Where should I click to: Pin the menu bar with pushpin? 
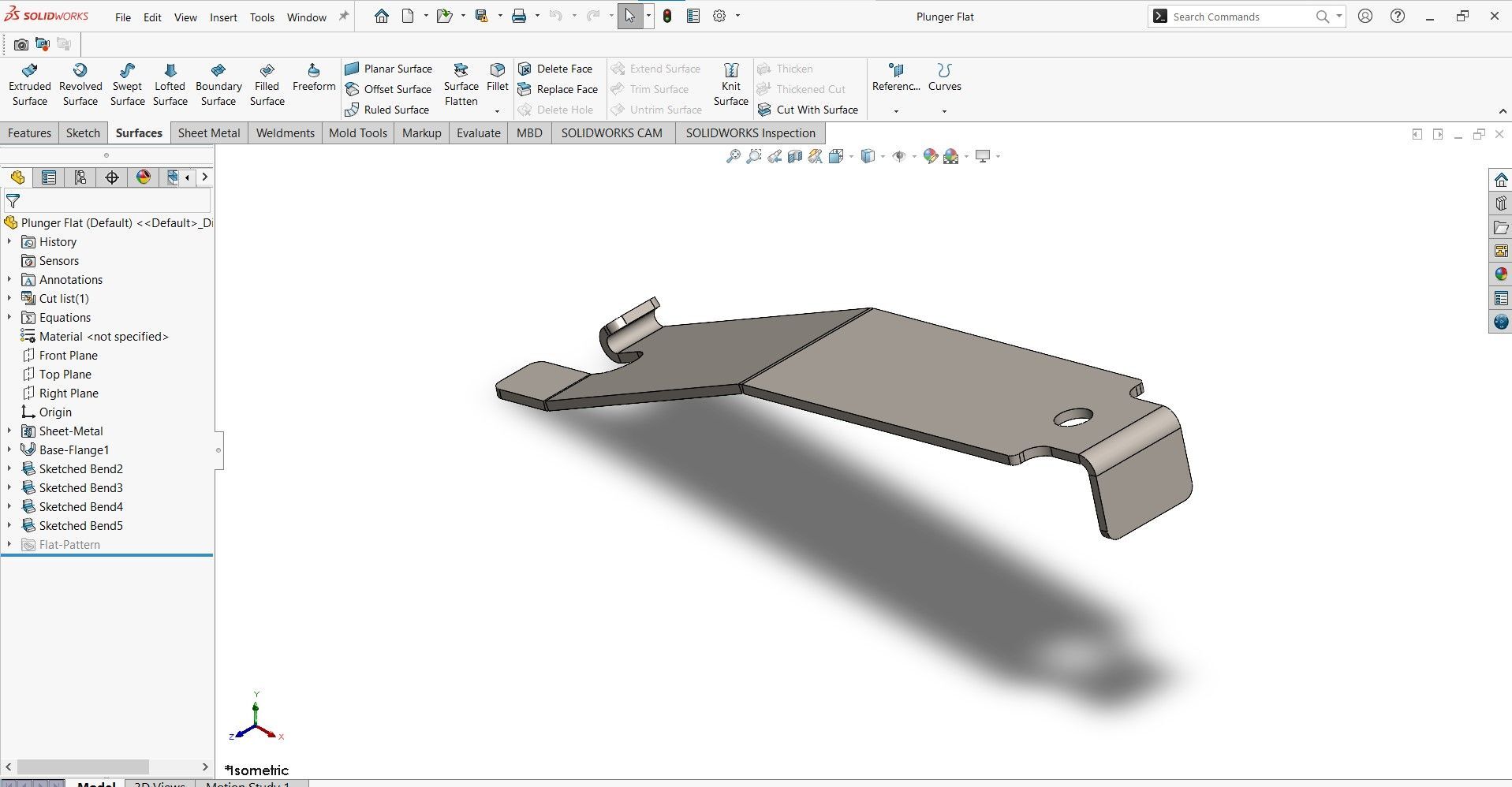[343, 17]
